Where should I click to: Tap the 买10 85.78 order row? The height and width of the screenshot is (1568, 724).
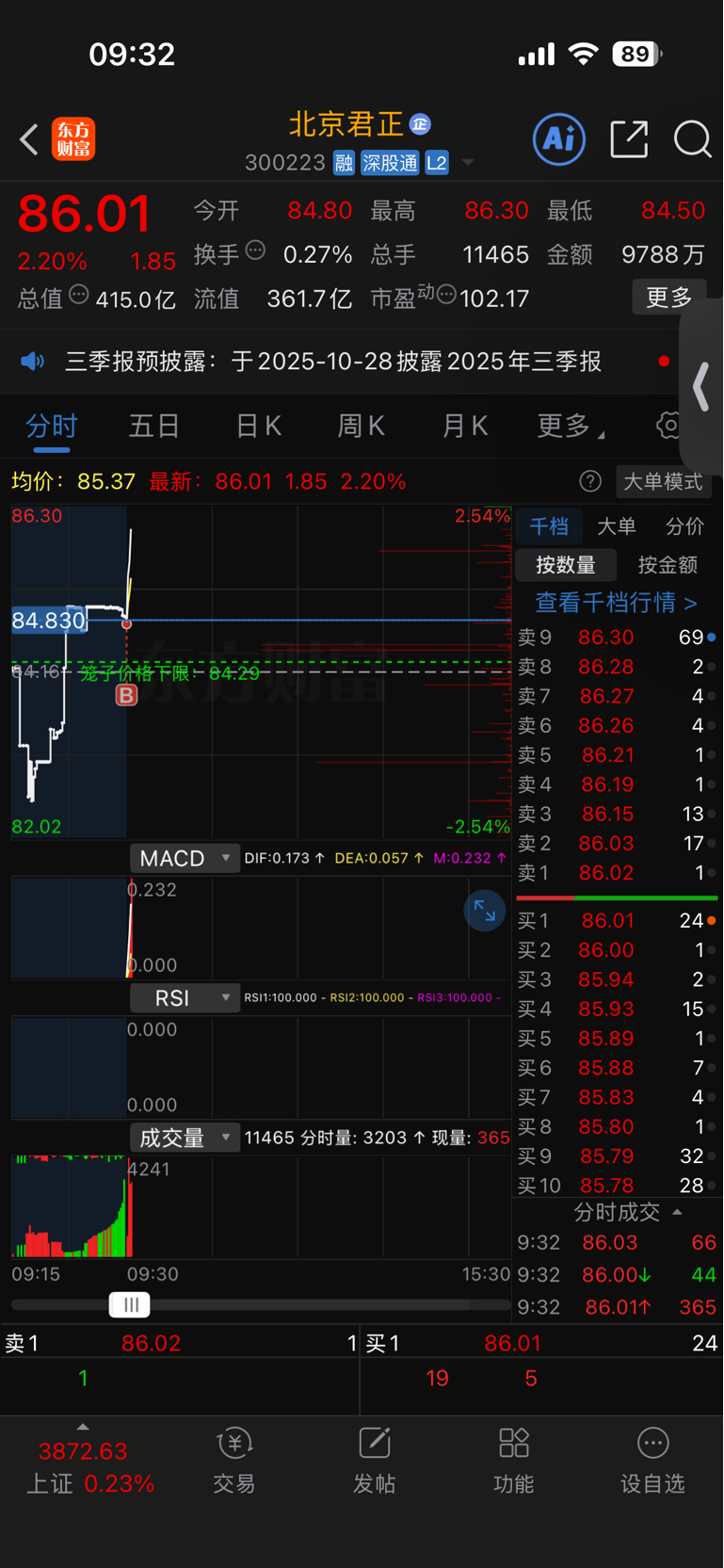click(617, 1185)
